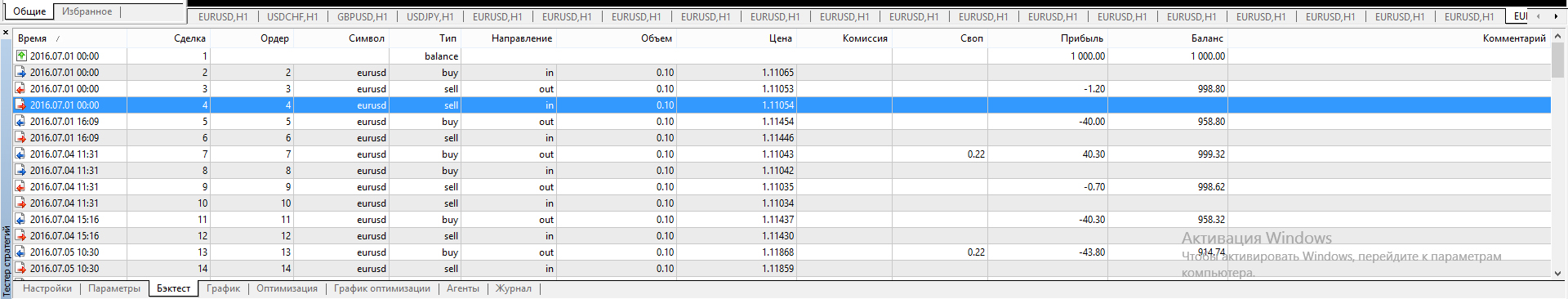
Task: Open the Оптимизация tab
Action: click(x=287, y=288)
